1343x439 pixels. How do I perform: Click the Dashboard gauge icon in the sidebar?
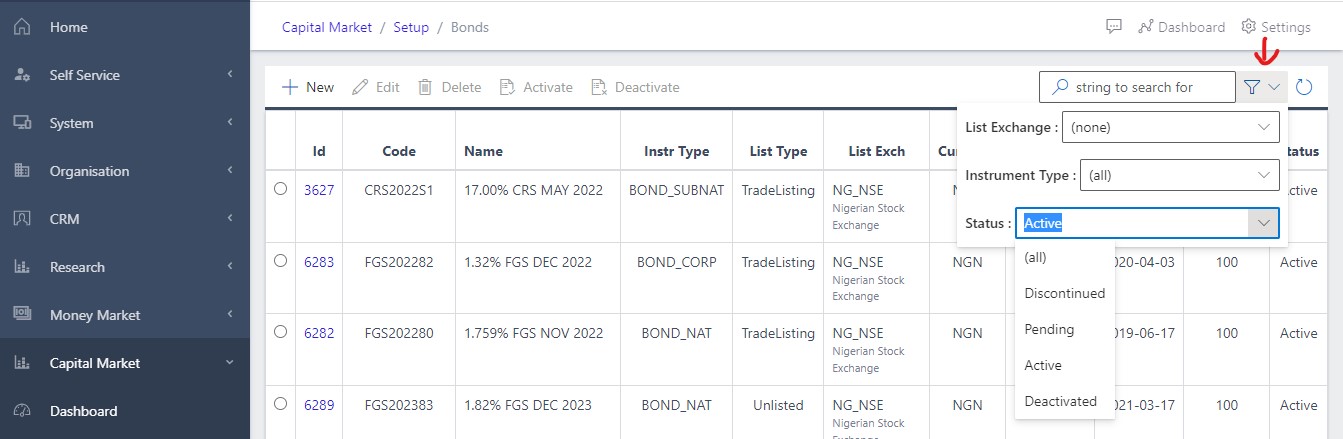point(22,411)
